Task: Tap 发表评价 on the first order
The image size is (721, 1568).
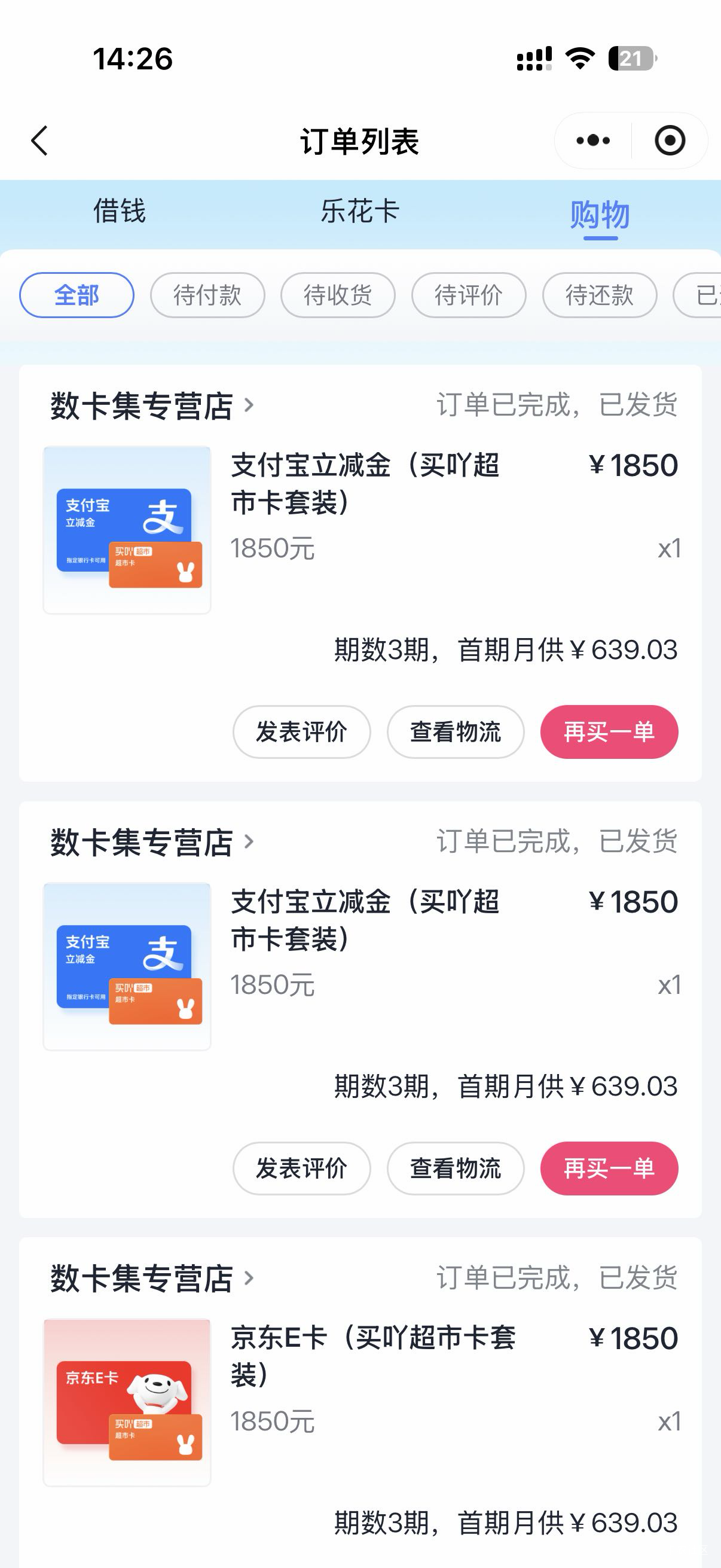Action: 301,731
